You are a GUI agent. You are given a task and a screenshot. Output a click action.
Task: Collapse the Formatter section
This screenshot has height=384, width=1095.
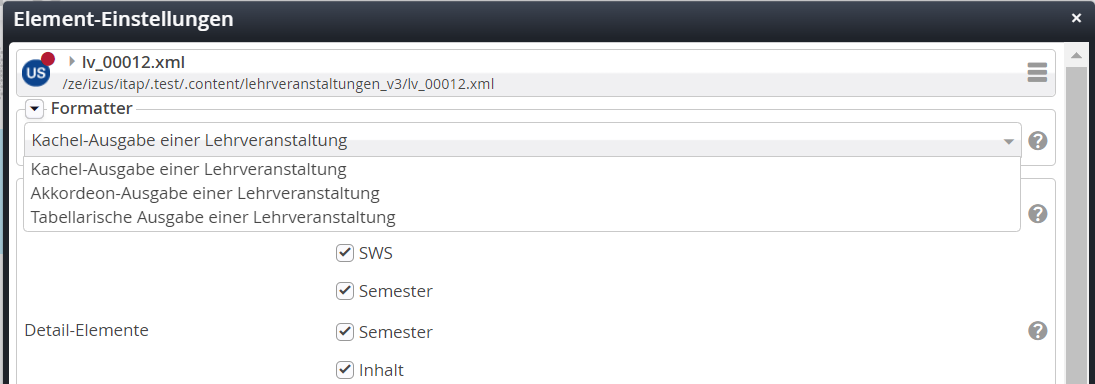[x=35, y=110]
